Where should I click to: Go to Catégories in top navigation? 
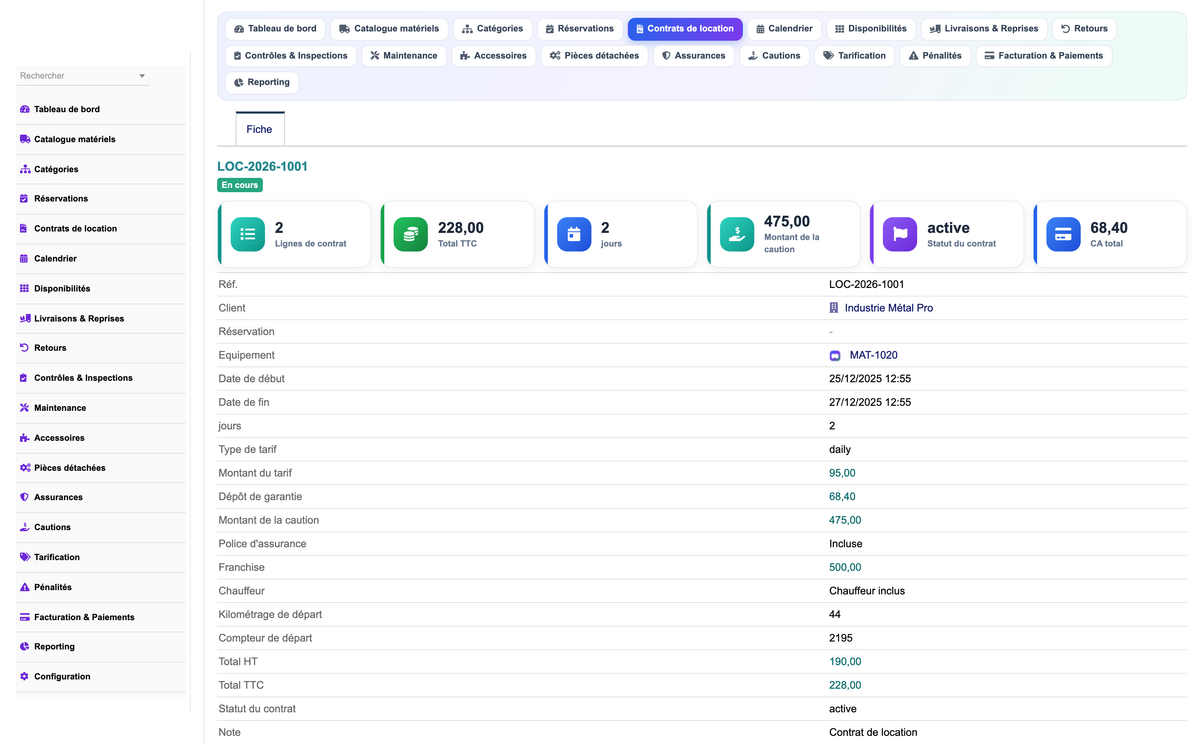pyautogui.click(x=492, y=29)
